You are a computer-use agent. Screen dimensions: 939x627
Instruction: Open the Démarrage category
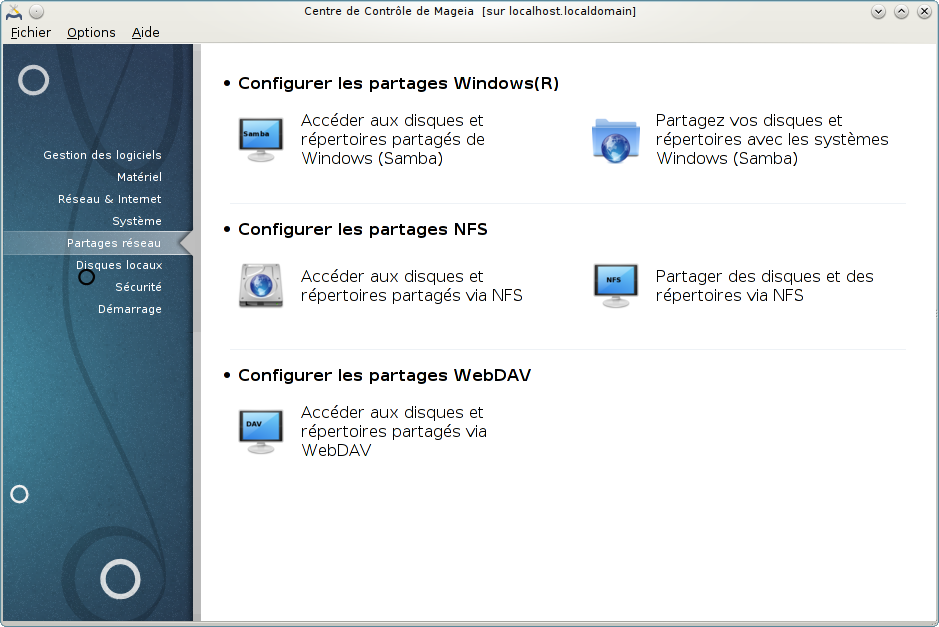point(130,309)
